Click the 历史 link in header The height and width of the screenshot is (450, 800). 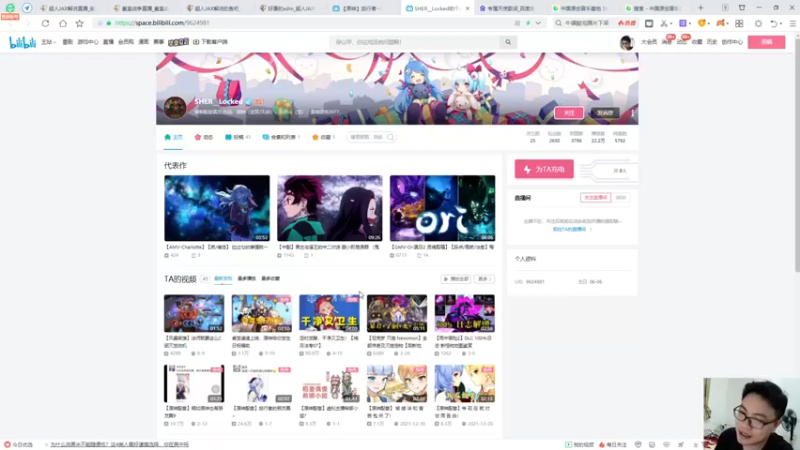[712, 42]
